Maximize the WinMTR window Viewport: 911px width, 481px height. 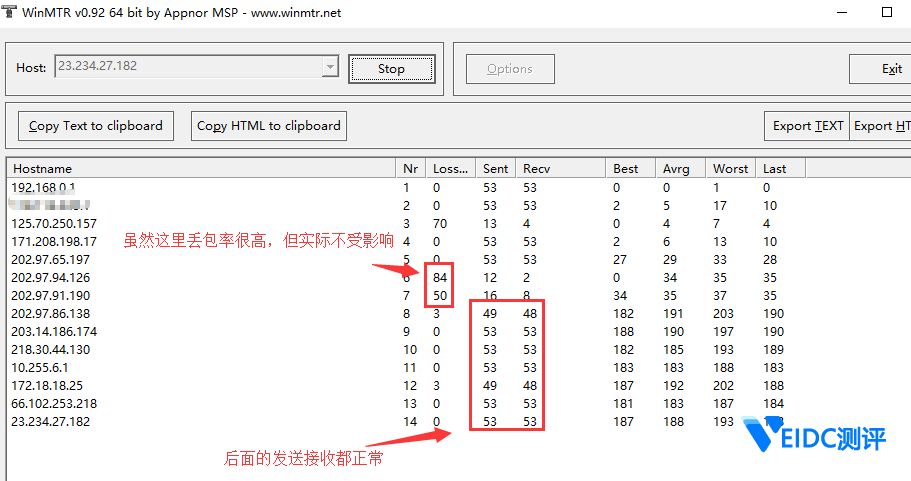887,12
